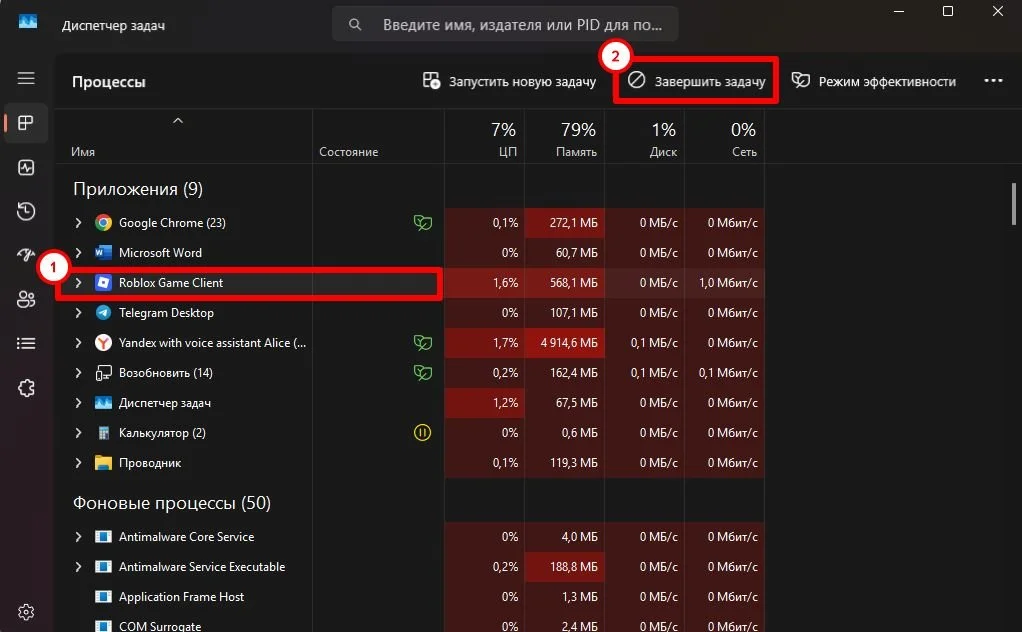Click the Возобновить app icon
The width and height of the screenshot is (1022, 632).
pyautogui.click(x=103, y=373)
